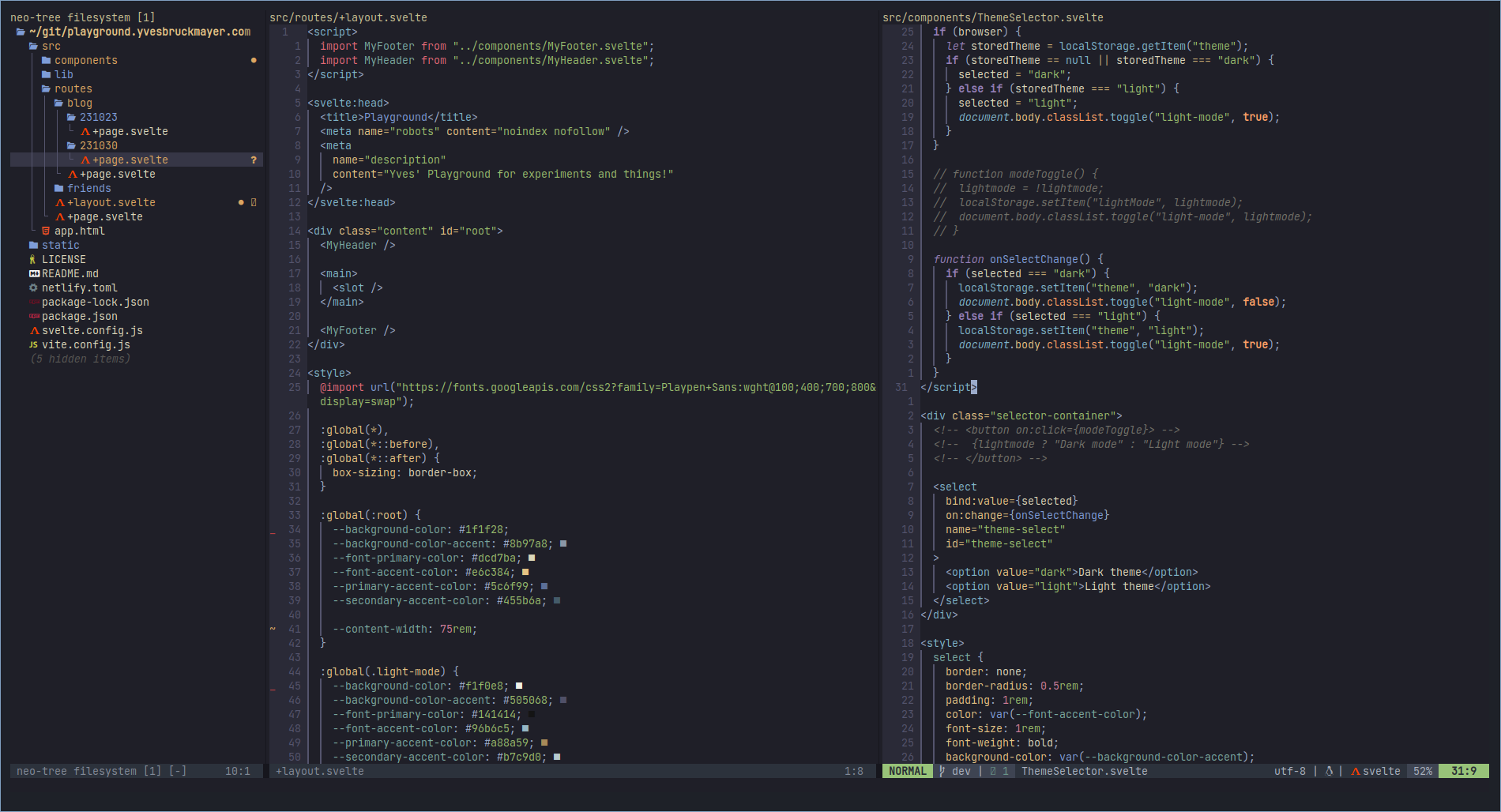
Task: Click the JS icon beside vite.config.js
Action: coord(33,345)
